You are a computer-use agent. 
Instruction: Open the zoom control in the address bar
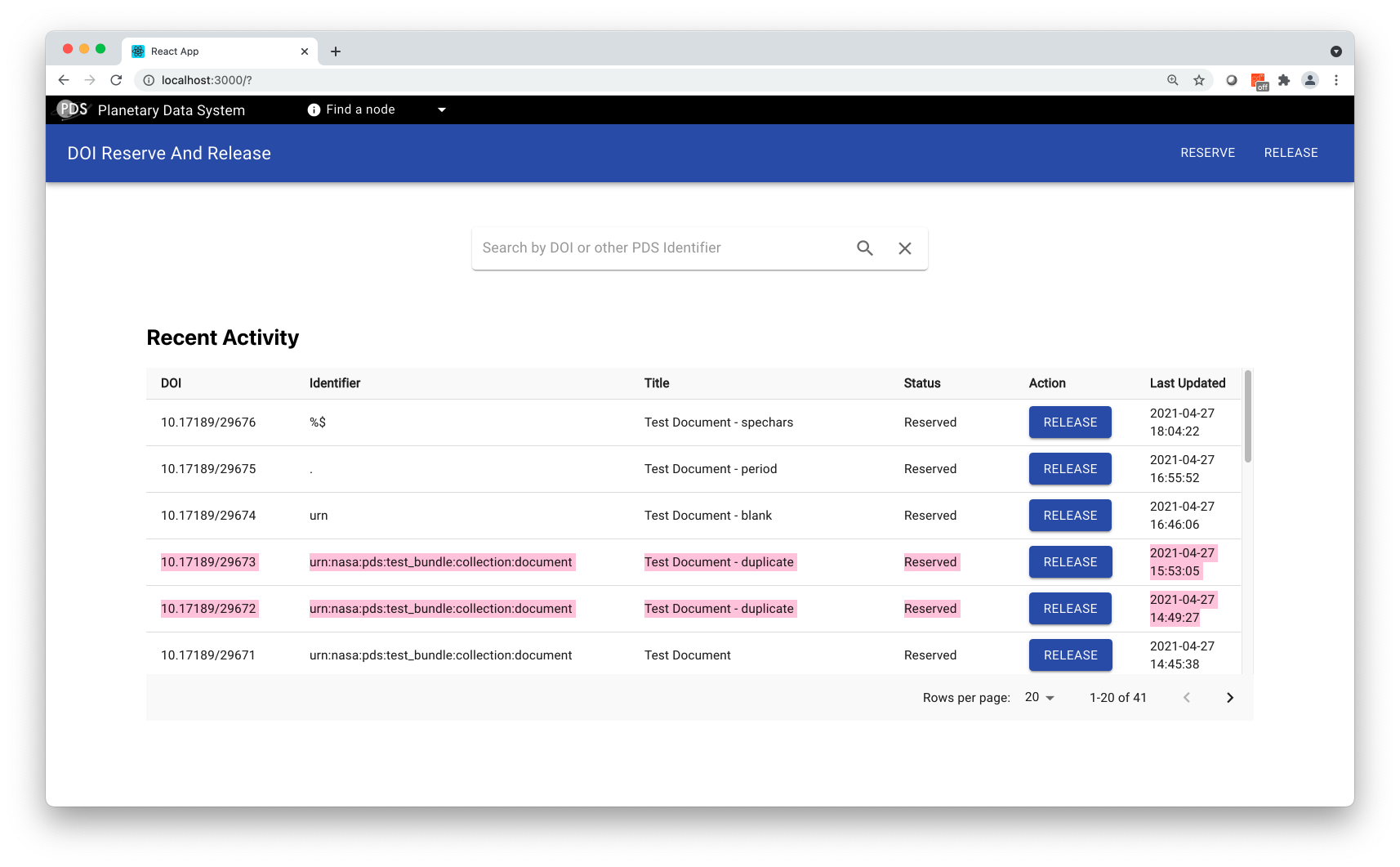pyautogui.click(x=1171, y=80)
